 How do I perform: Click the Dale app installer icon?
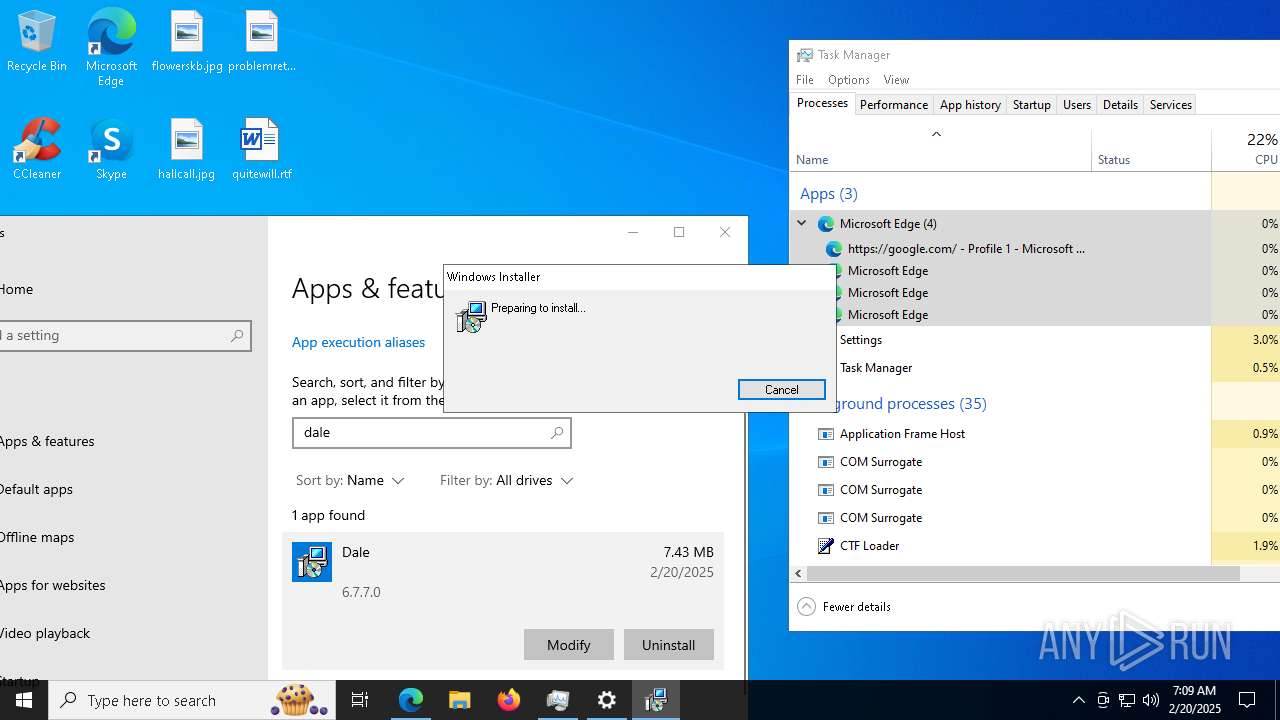[x=312, y=562]
